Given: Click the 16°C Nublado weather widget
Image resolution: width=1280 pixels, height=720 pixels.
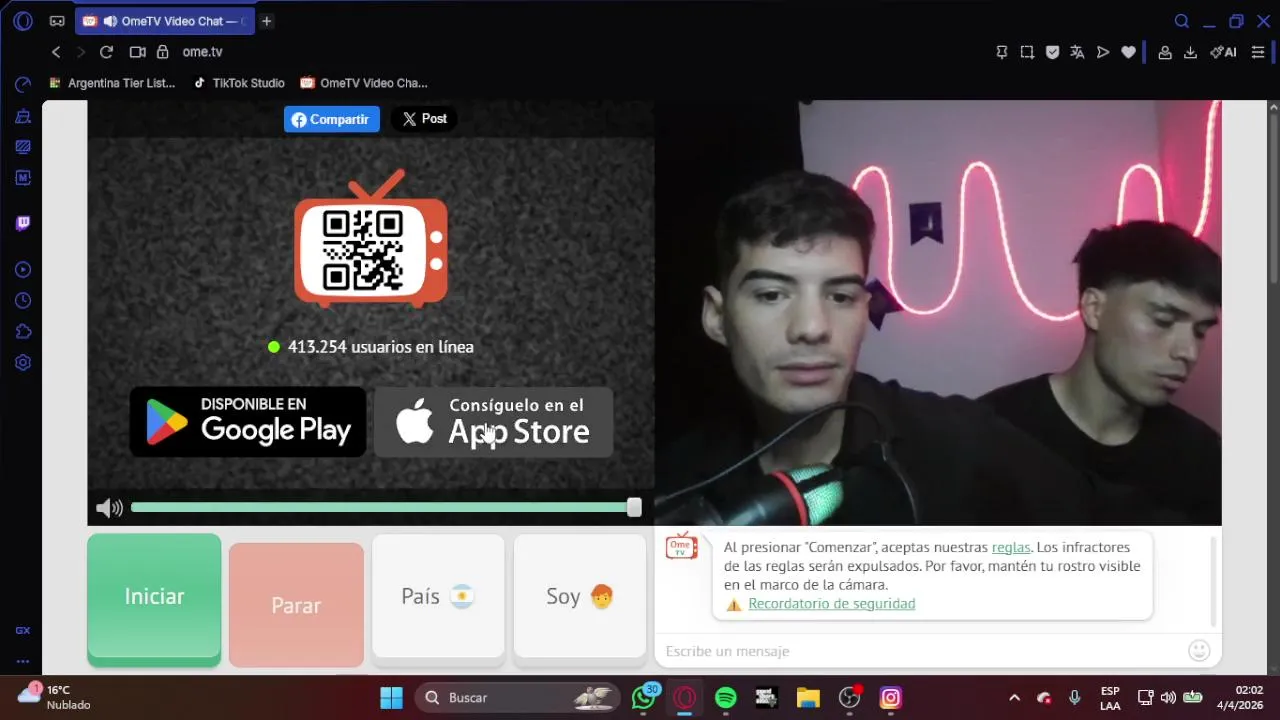Looking at the screenshot, I should tap(55, 697).
